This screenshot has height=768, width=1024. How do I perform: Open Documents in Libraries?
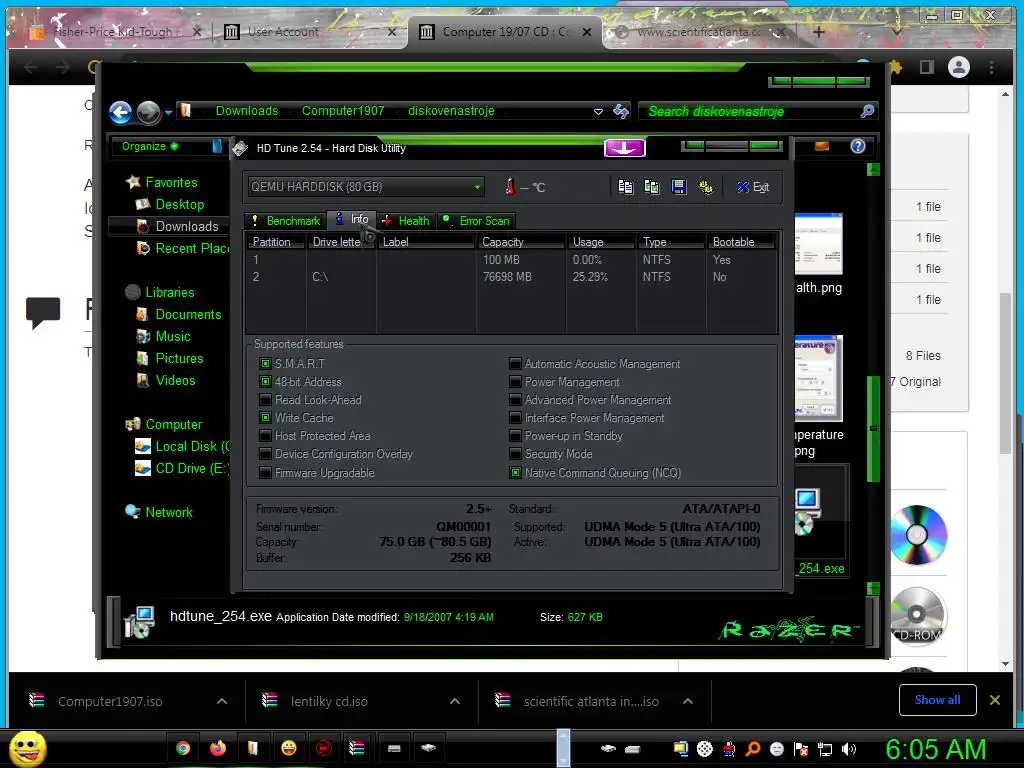(188, 314)
